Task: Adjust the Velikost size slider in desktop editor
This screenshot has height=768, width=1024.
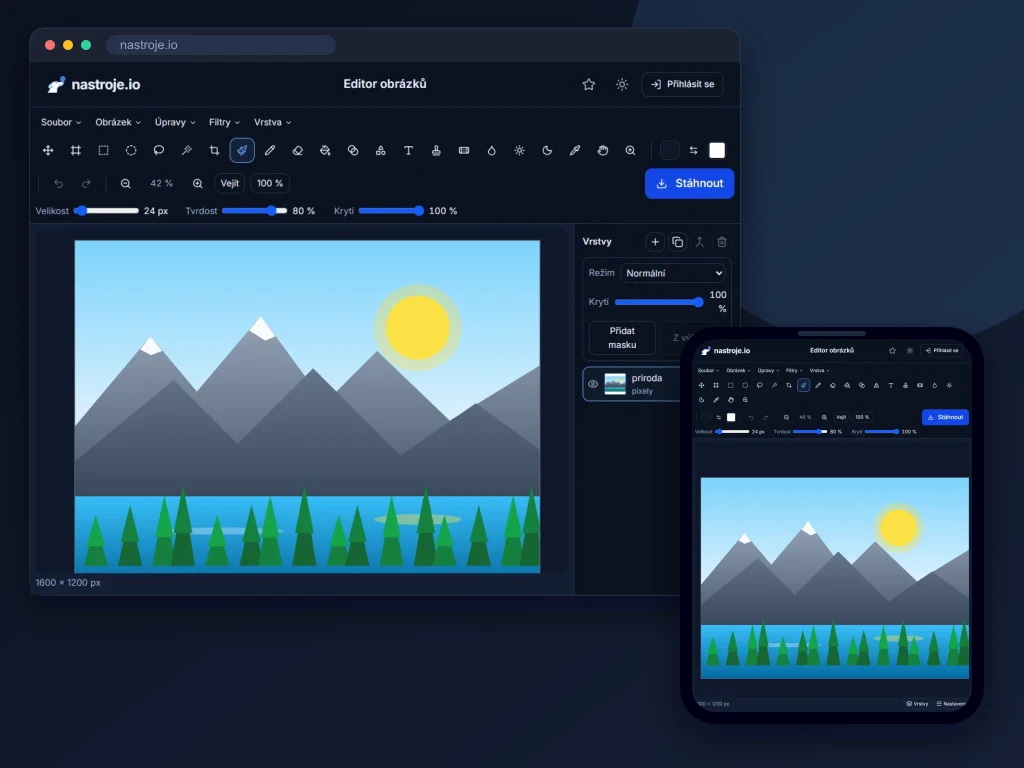Action: [106, 211]
